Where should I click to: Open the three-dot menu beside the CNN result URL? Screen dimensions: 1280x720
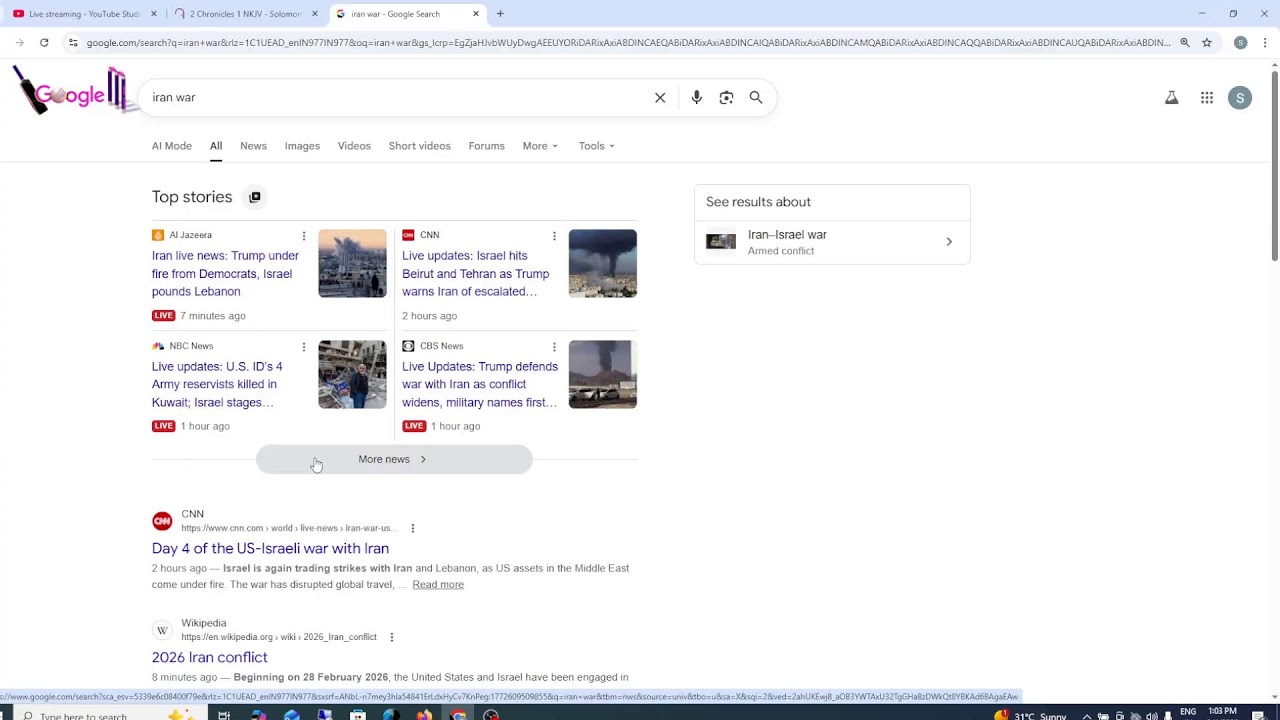(412, 528)
